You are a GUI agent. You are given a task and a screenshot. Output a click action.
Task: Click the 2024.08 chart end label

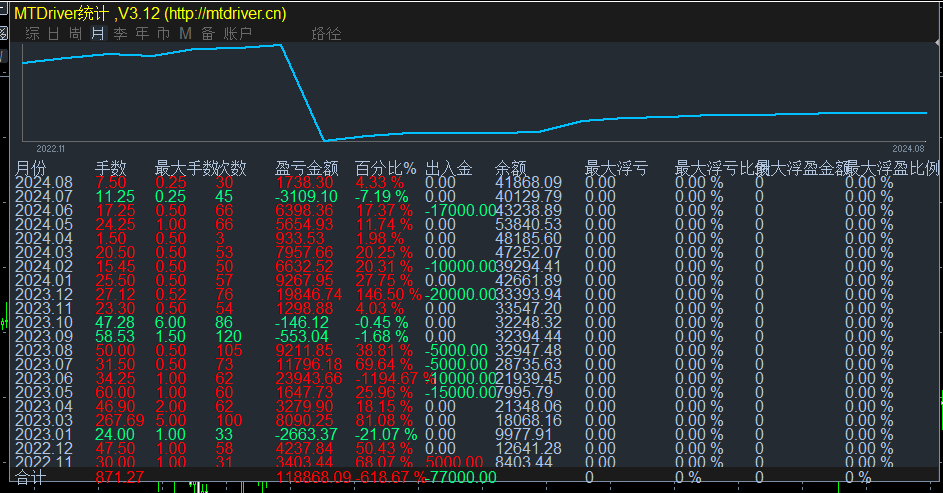point(908,149)
